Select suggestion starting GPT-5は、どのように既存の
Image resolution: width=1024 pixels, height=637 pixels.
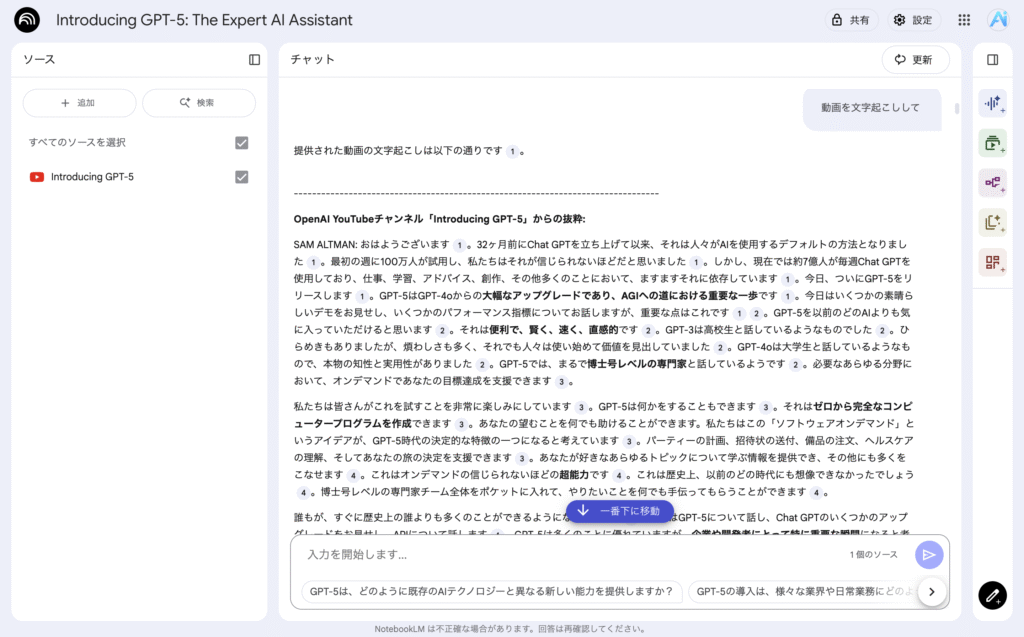[491, 592]
